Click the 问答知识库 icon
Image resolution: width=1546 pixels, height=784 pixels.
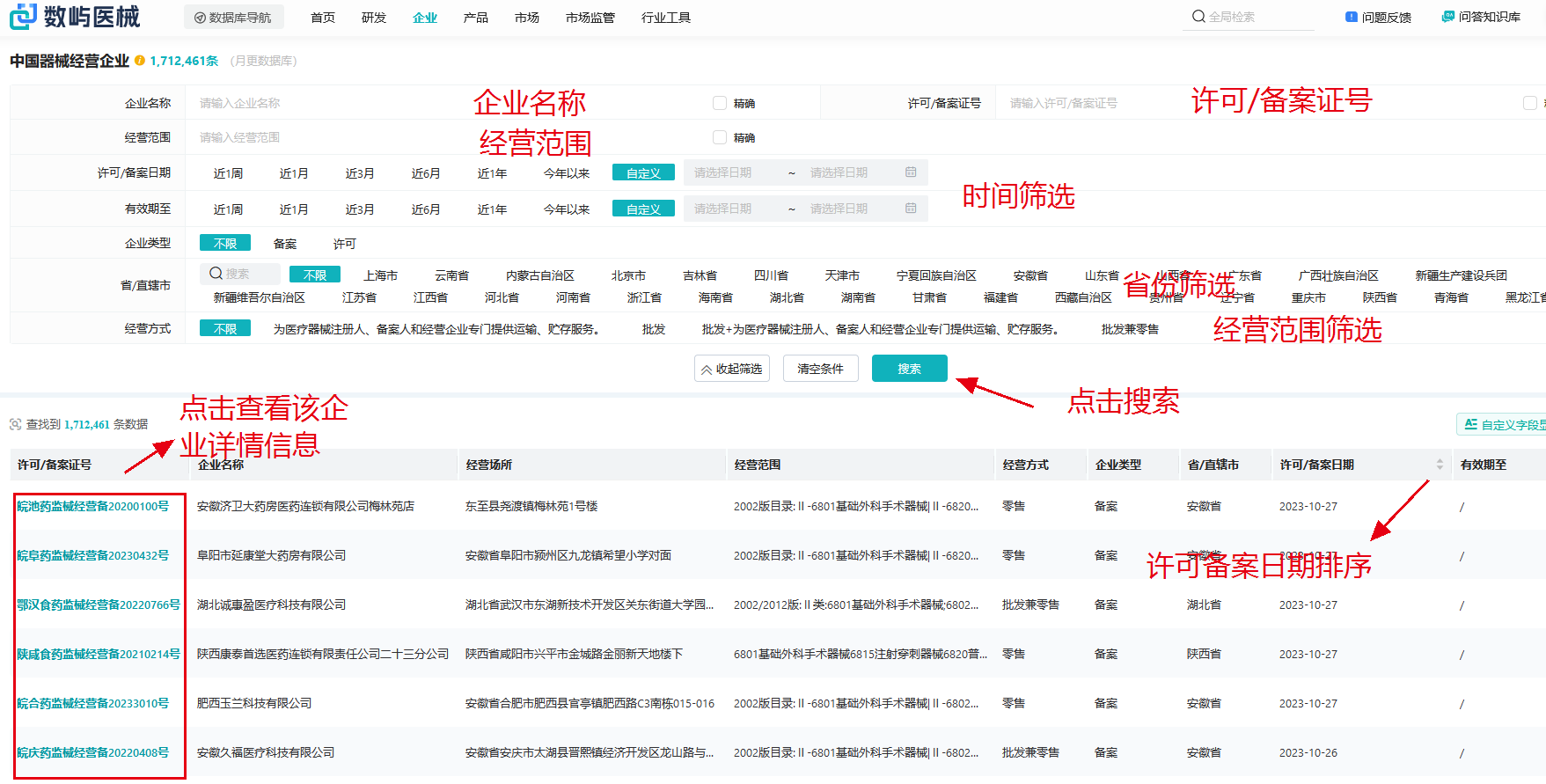point(1447,17)
